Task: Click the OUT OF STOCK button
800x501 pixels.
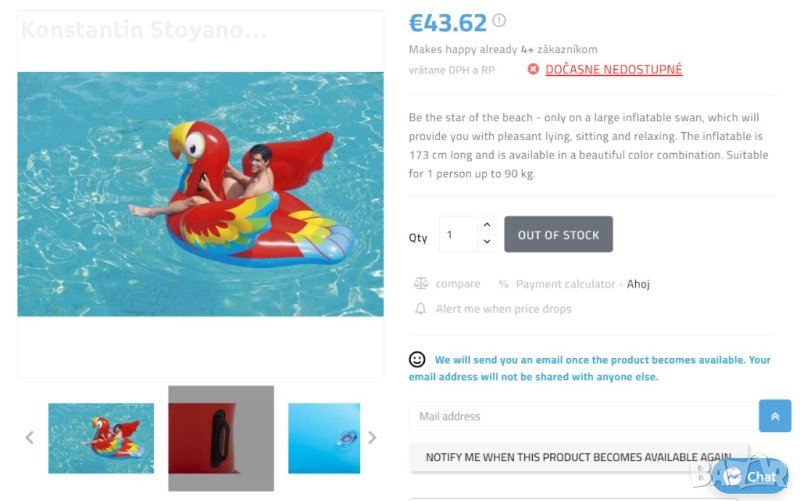Action: [558, 235]
